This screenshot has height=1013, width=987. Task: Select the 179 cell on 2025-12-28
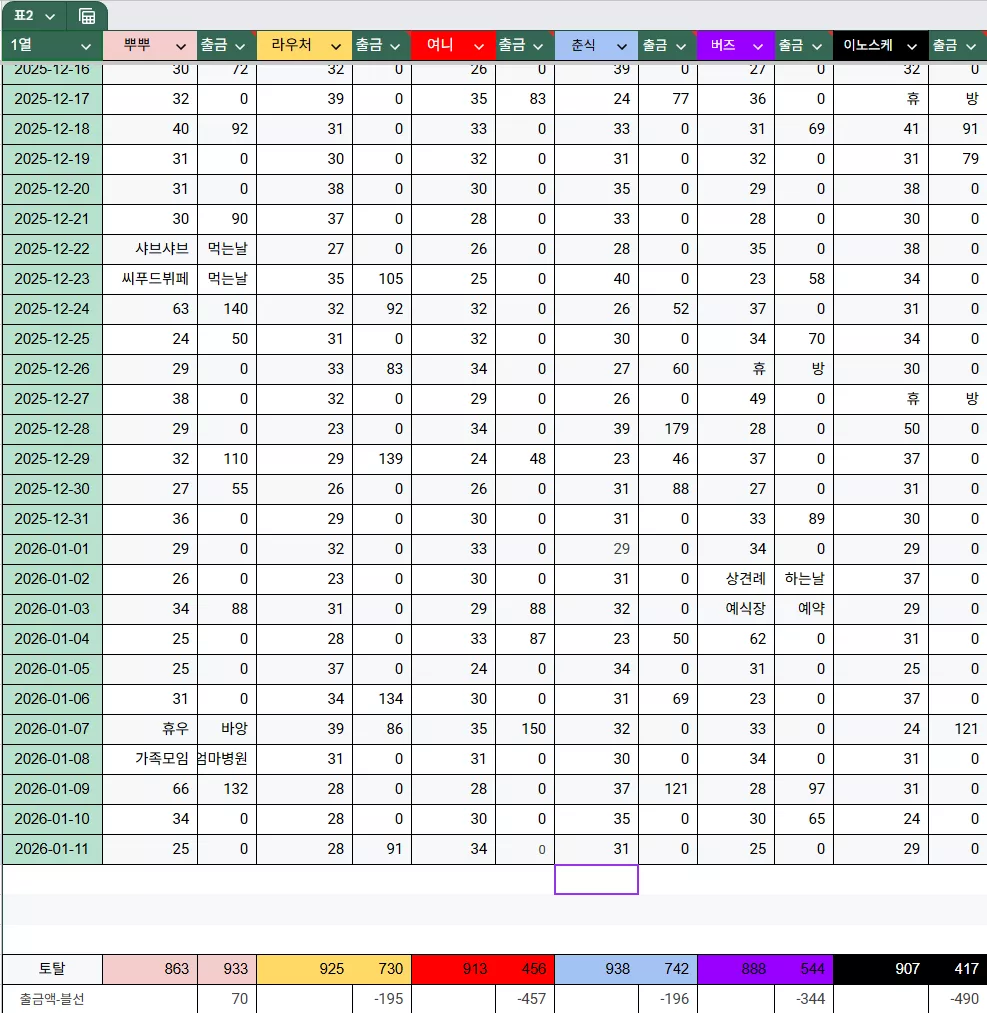[x=667, y=429]
